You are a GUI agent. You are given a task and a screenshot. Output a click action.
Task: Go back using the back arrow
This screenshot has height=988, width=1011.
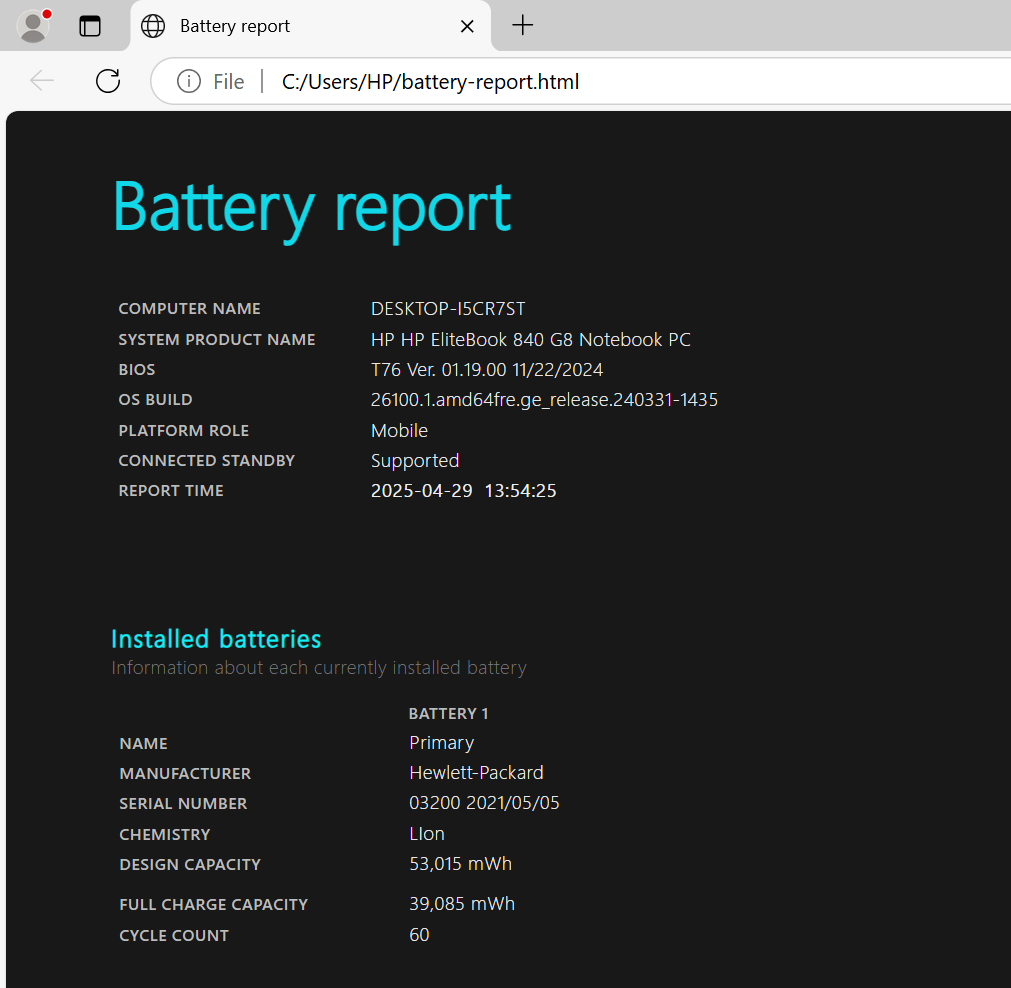[42, 81]
